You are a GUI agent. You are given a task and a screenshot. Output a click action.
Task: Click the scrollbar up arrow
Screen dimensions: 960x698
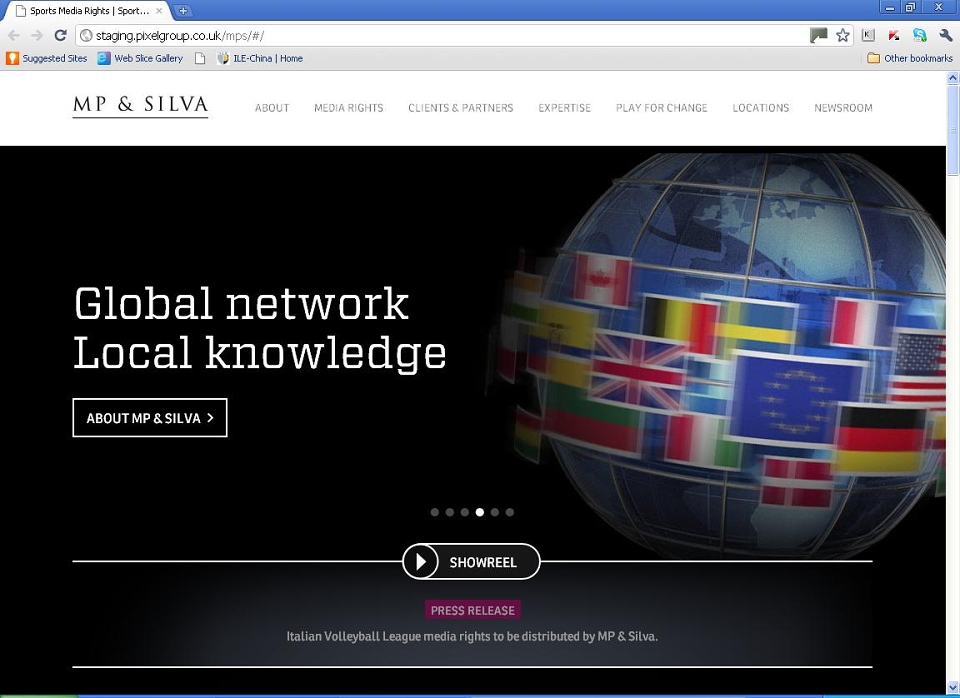[953, 77]
